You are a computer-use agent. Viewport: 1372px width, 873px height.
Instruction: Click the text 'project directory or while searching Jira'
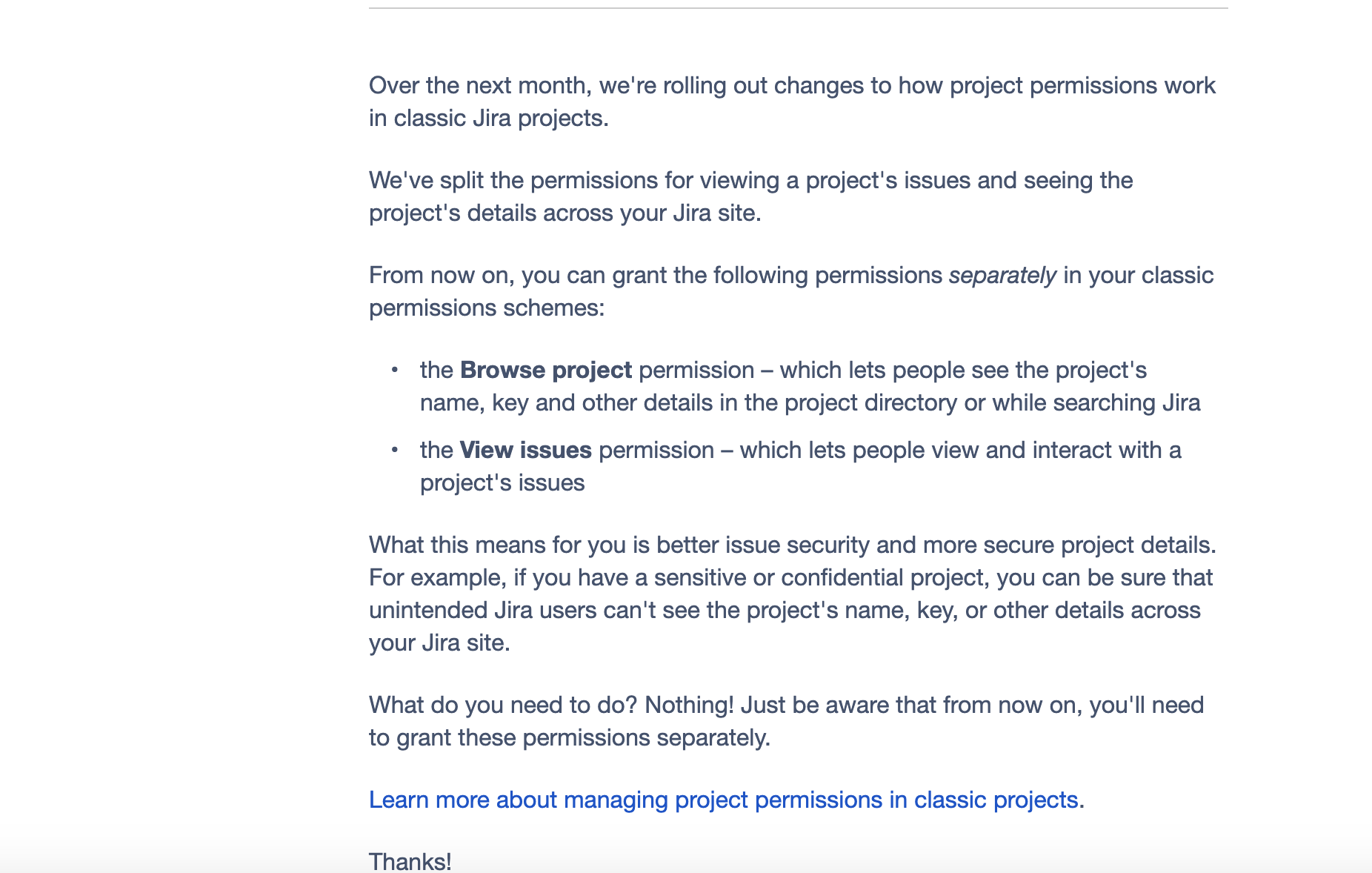click(x=992, y=403)
